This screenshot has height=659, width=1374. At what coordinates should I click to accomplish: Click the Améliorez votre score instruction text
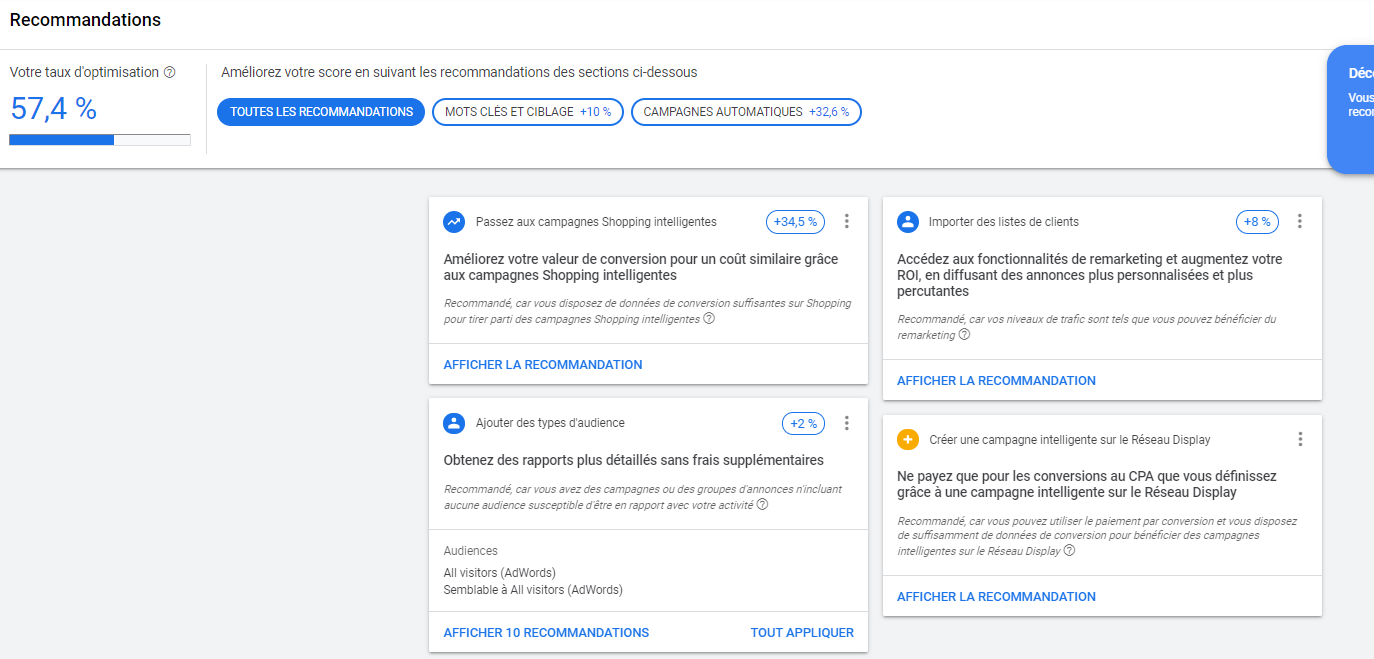[x=459, y=72]
